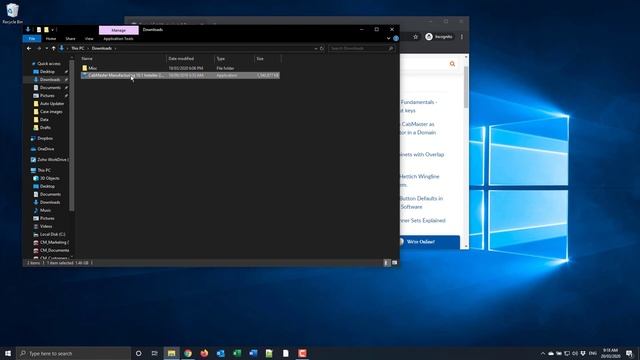
Task: Open Task View from the taskbar
Action: click(x=154, y=353)
